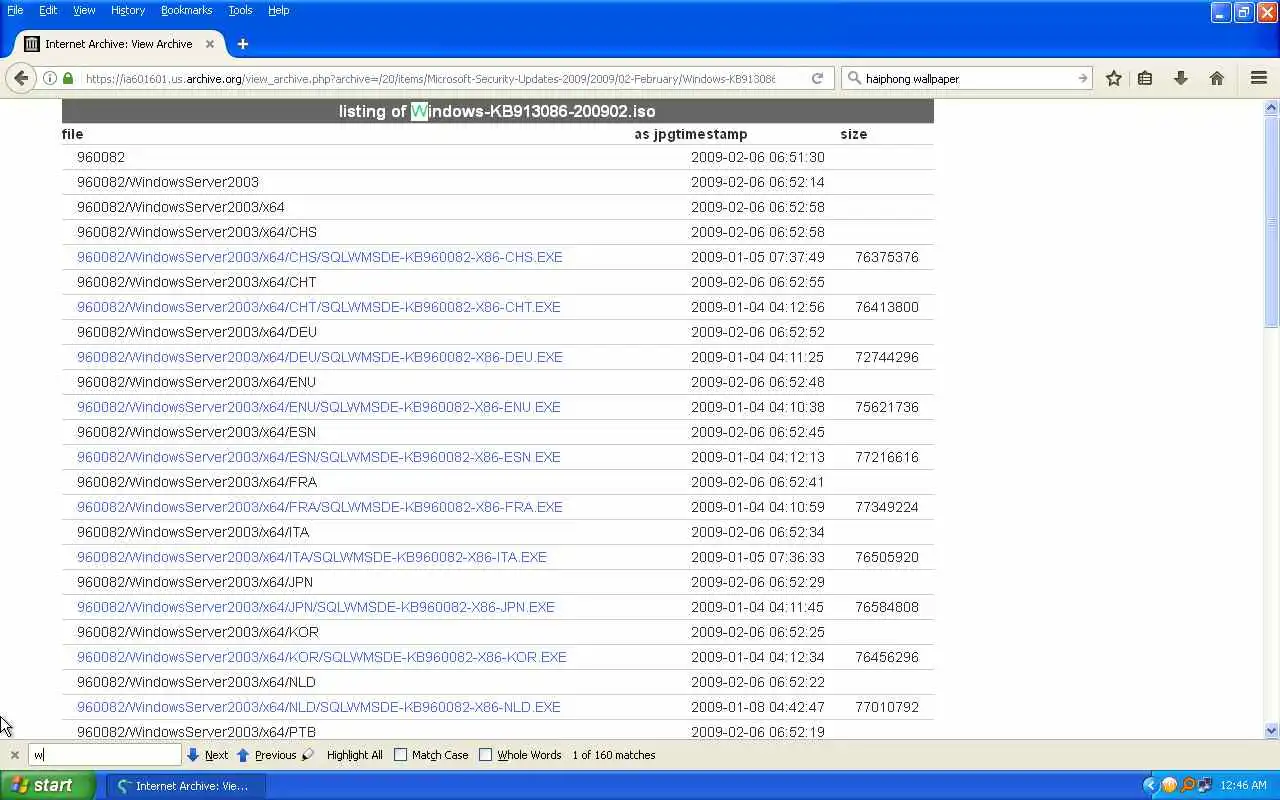The height and width of the screenshot is (800, 1280).
Task: Open the Help menu
Action: (x=278, y=10)
